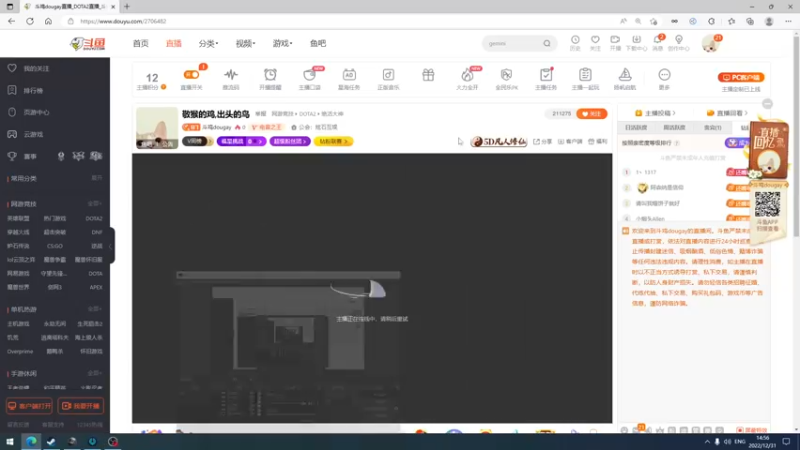Click the search input field
This screenshot has height=450, width=800.
pos(513,43)
